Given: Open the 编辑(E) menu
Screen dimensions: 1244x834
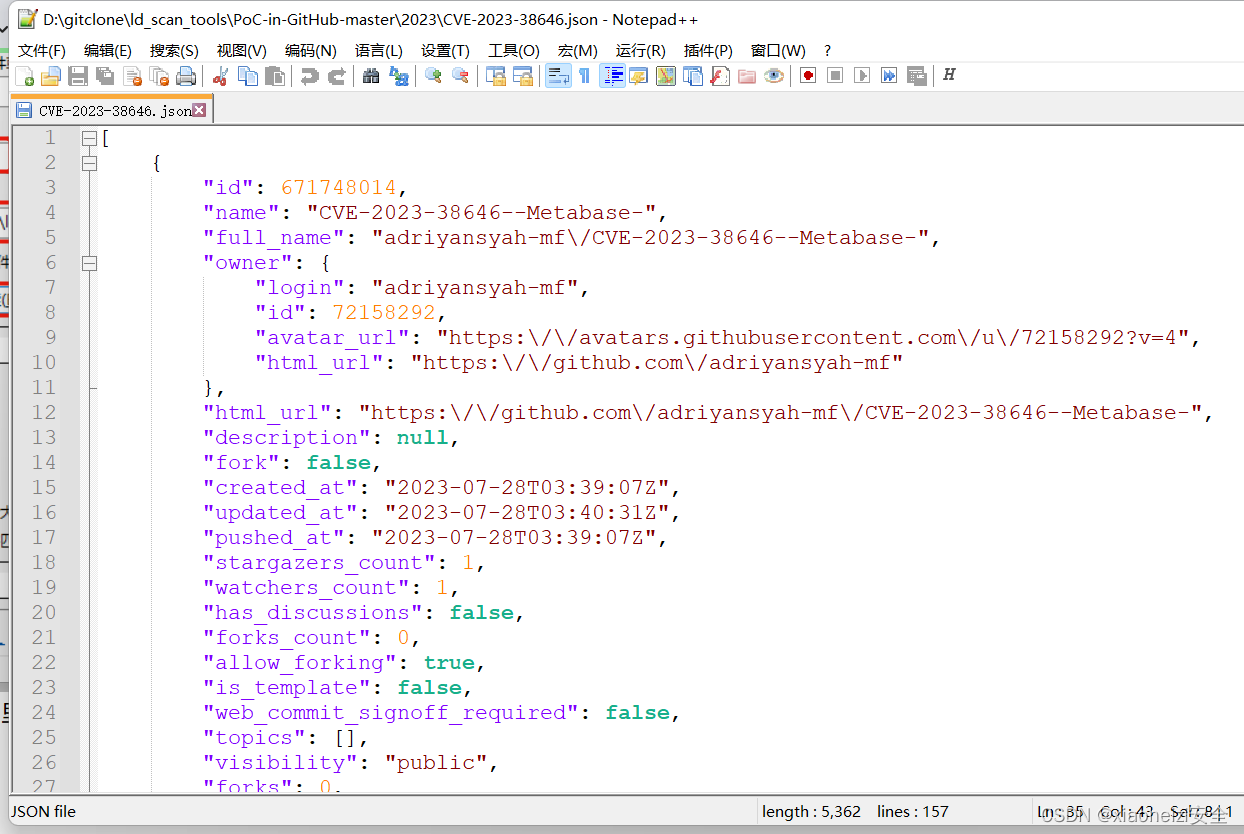Looking at the screenshot, I should pyautogui.click(x=107, y=50).
